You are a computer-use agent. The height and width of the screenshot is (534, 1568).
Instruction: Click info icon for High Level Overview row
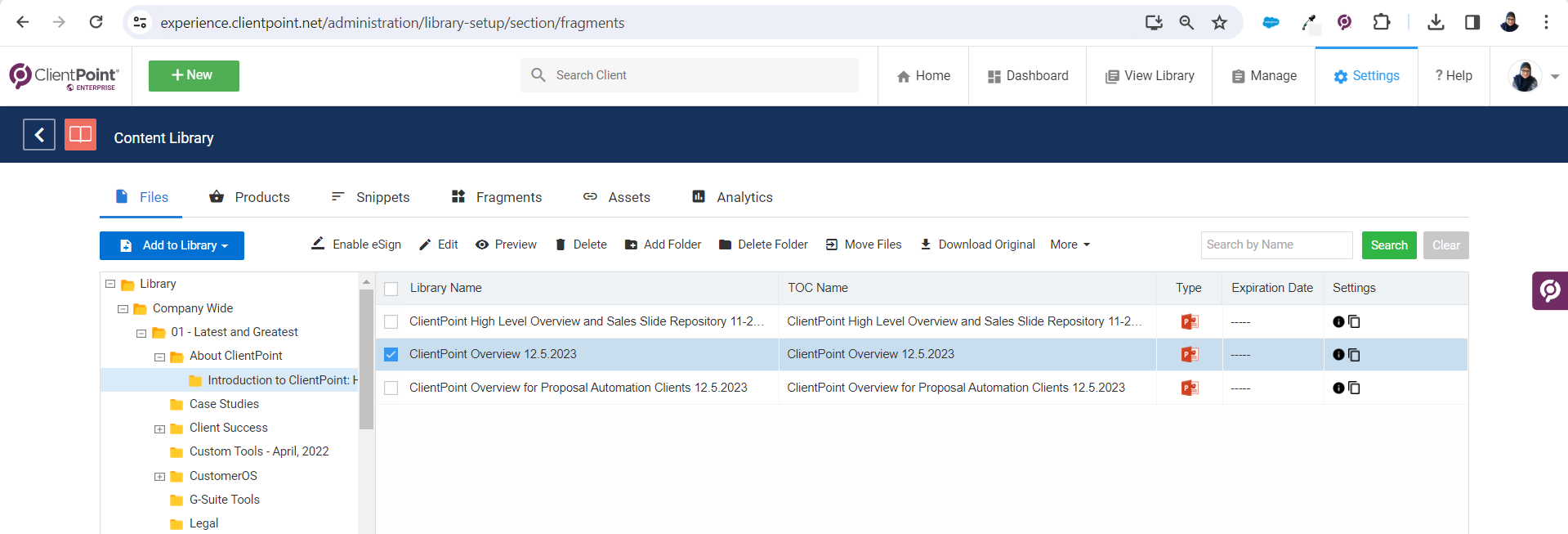click(1338, 322)
